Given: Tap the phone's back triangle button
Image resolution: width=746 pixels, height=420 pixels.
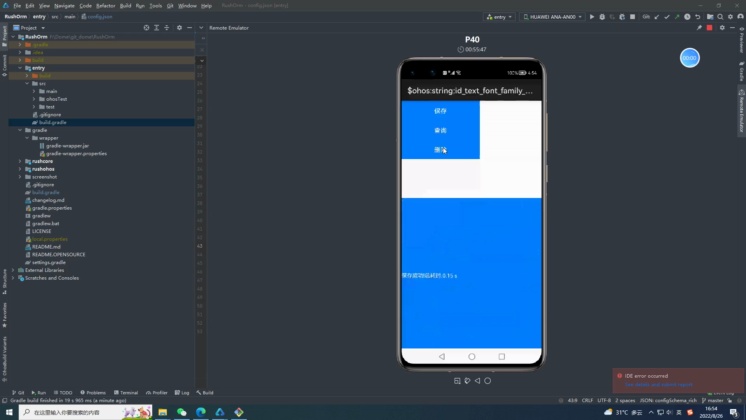Looking at the screenshot, I should pyautogui.click(x=441, y=356).
